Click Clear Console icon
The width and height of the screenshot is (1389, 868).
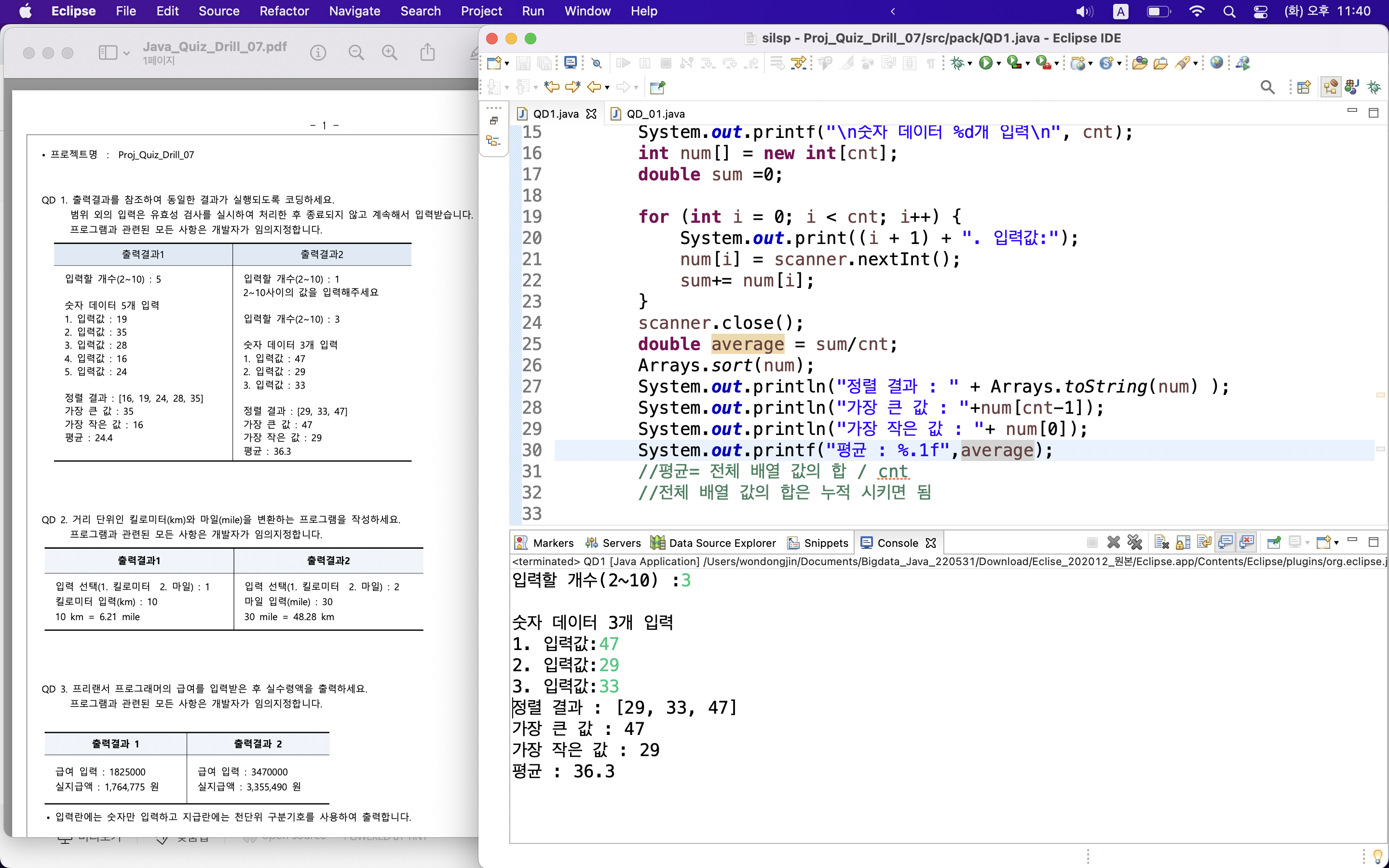click(1161, 542)
